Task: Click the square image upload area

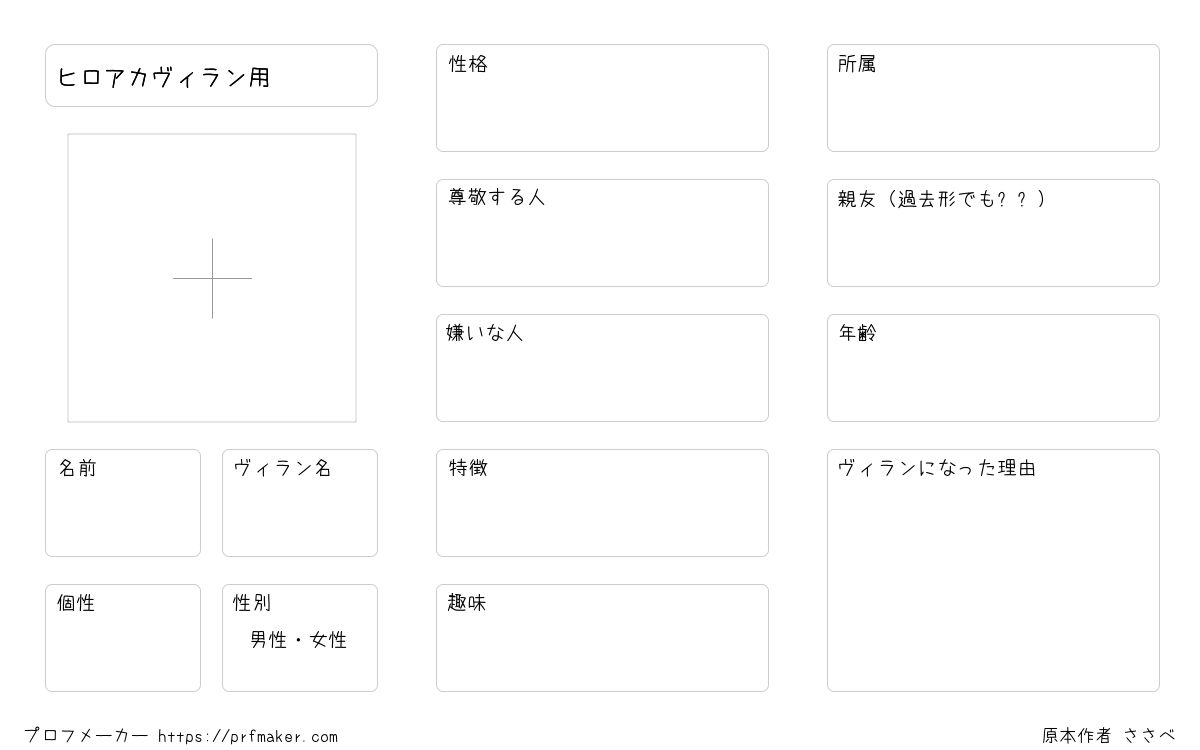Action: point(212,278)
